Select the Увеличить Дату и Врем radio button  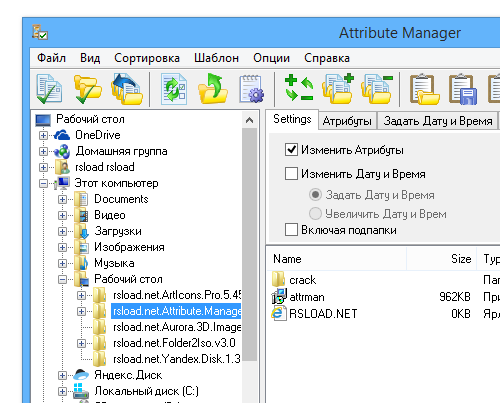click(315, 213)
